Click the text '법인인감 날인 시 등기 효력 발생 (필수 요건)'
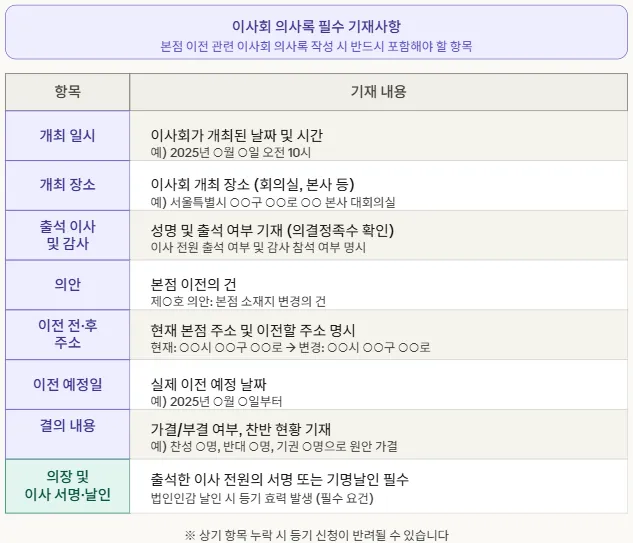Screen dimensions: 633x543 262,498
